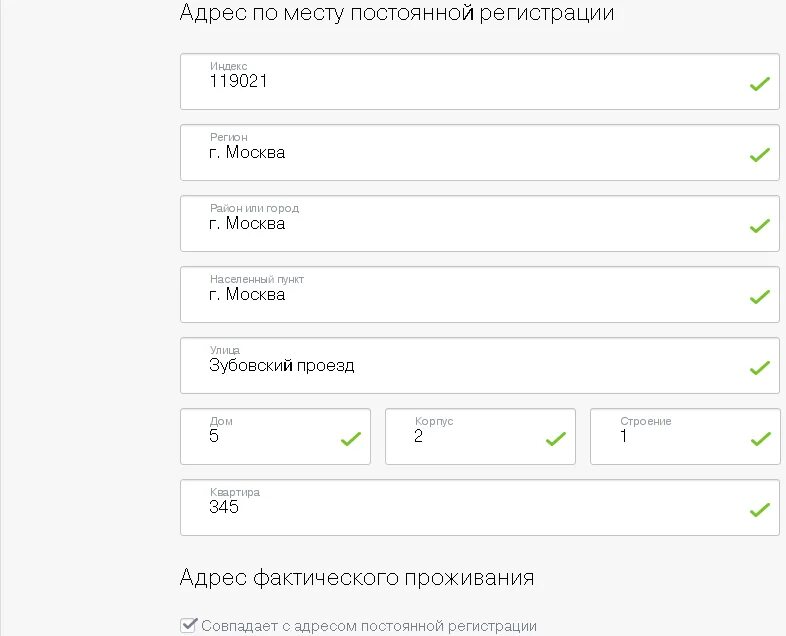The image size is (786, 636).
Task: Click the checkmark in Населенный пункт field
Action: [759, 297]
